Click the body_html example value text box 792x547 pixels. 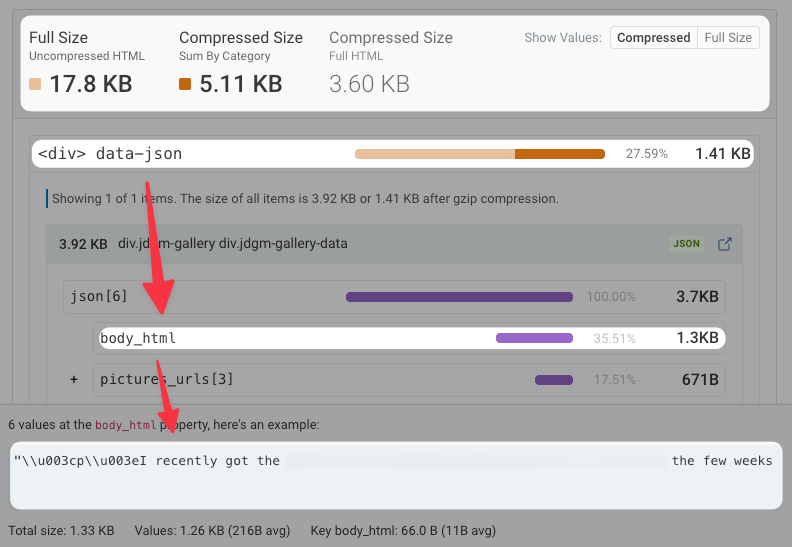(395, 475)
